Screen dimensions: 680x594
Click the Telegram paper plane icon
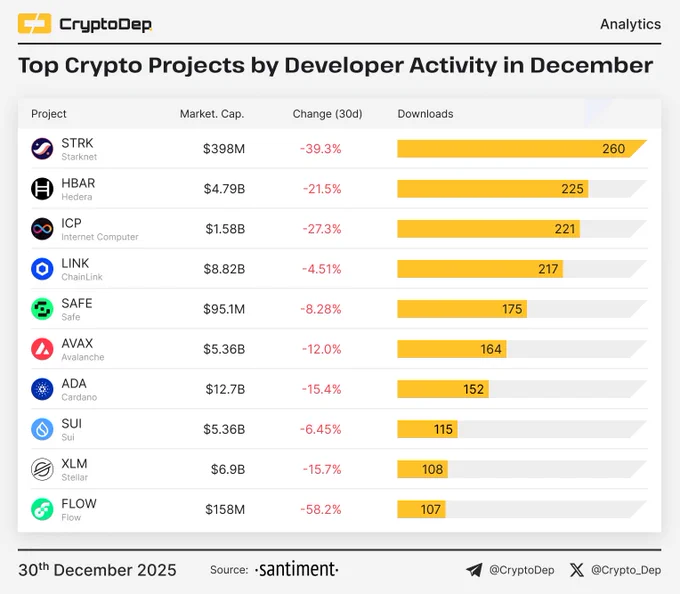tap(474, 570)
